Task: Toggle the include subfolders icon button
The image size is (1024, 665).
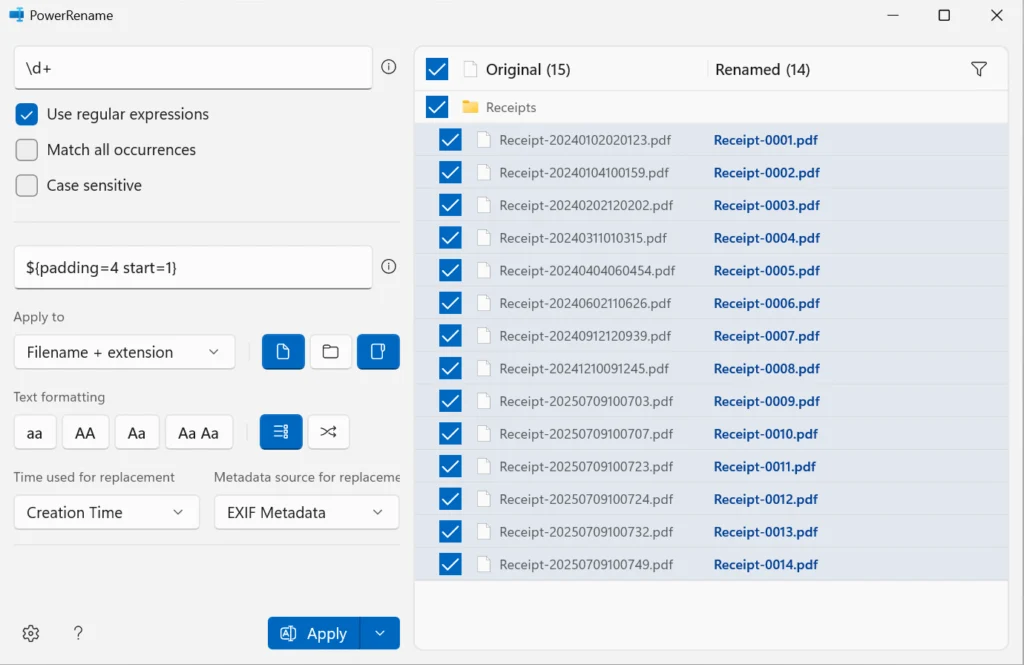Action: (x=378, y=351)
